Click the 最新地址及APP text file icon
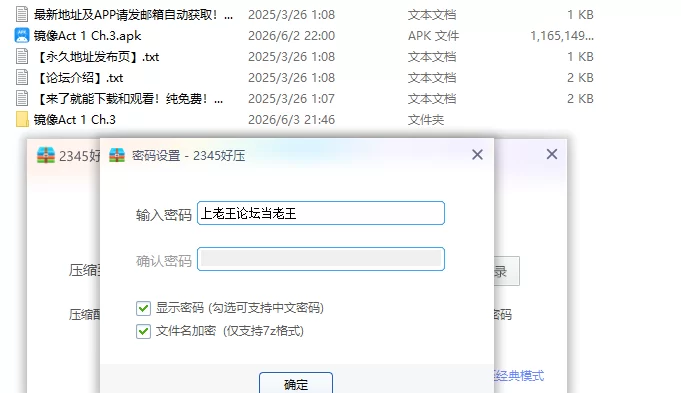681x393 pixels. click(x=22, y=14)
